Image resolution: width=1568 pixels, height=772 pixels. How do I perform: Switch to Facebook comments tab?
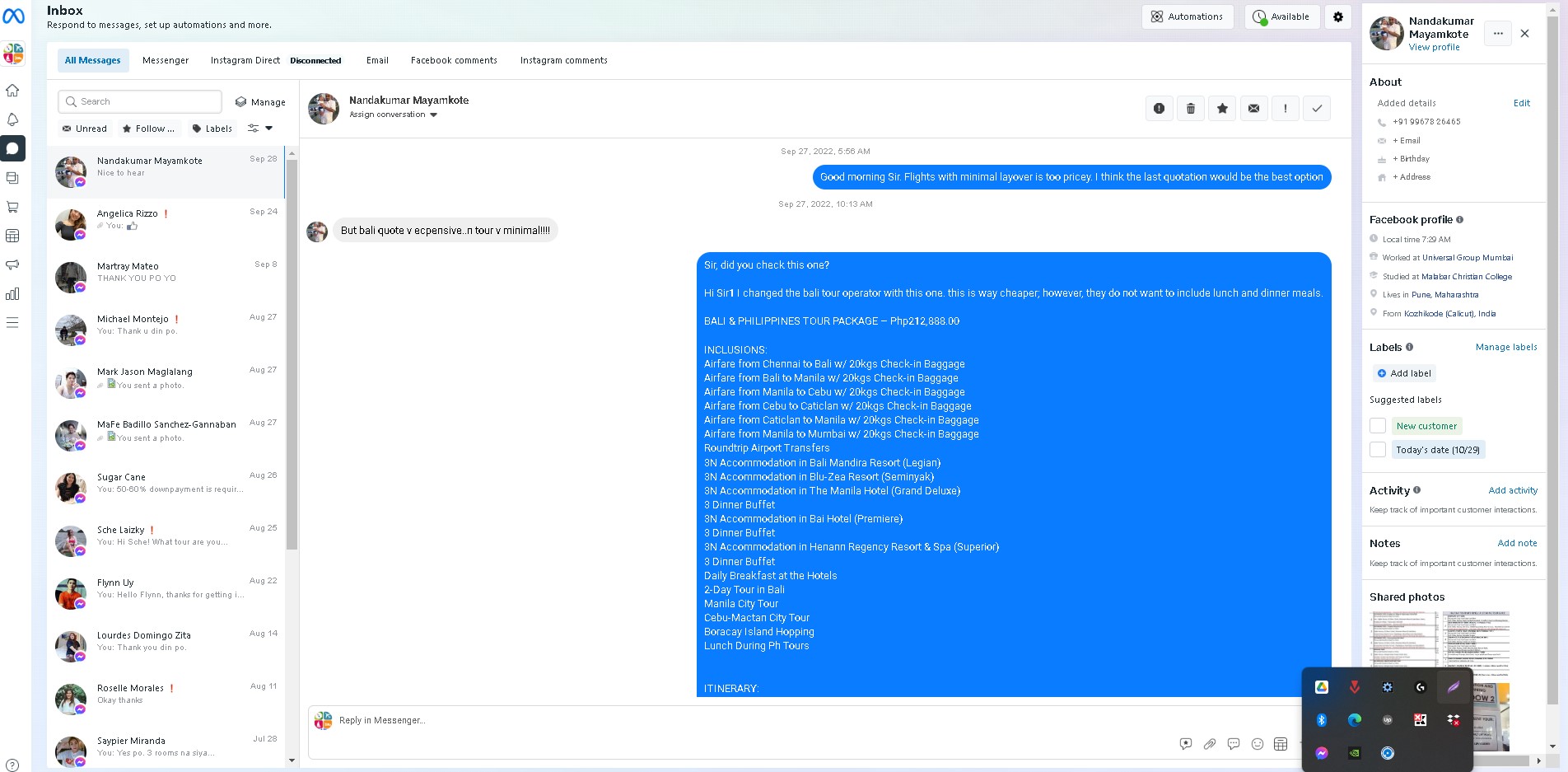(454, 60)
